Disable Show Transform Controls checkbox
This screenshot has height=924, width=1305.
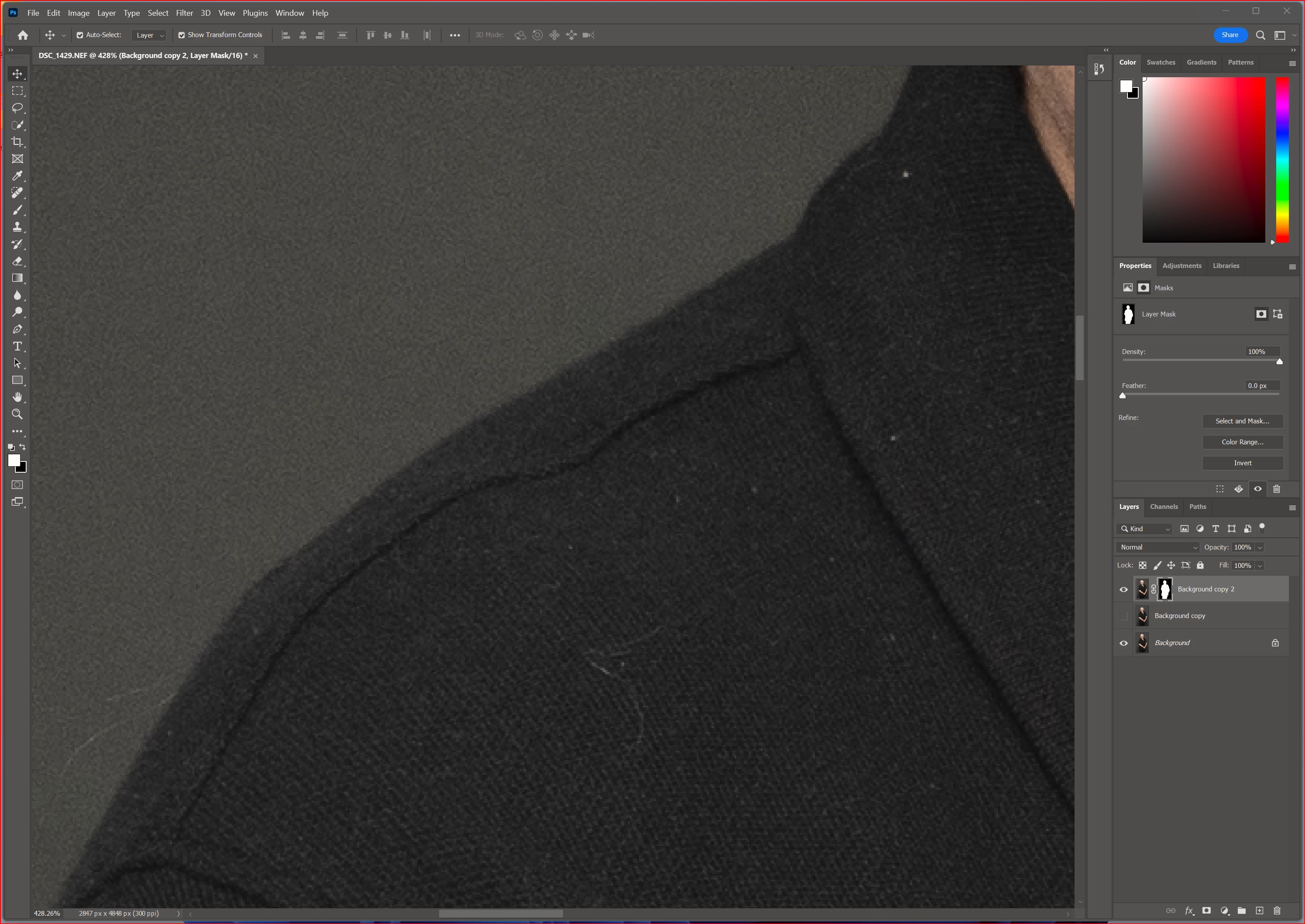182,35
